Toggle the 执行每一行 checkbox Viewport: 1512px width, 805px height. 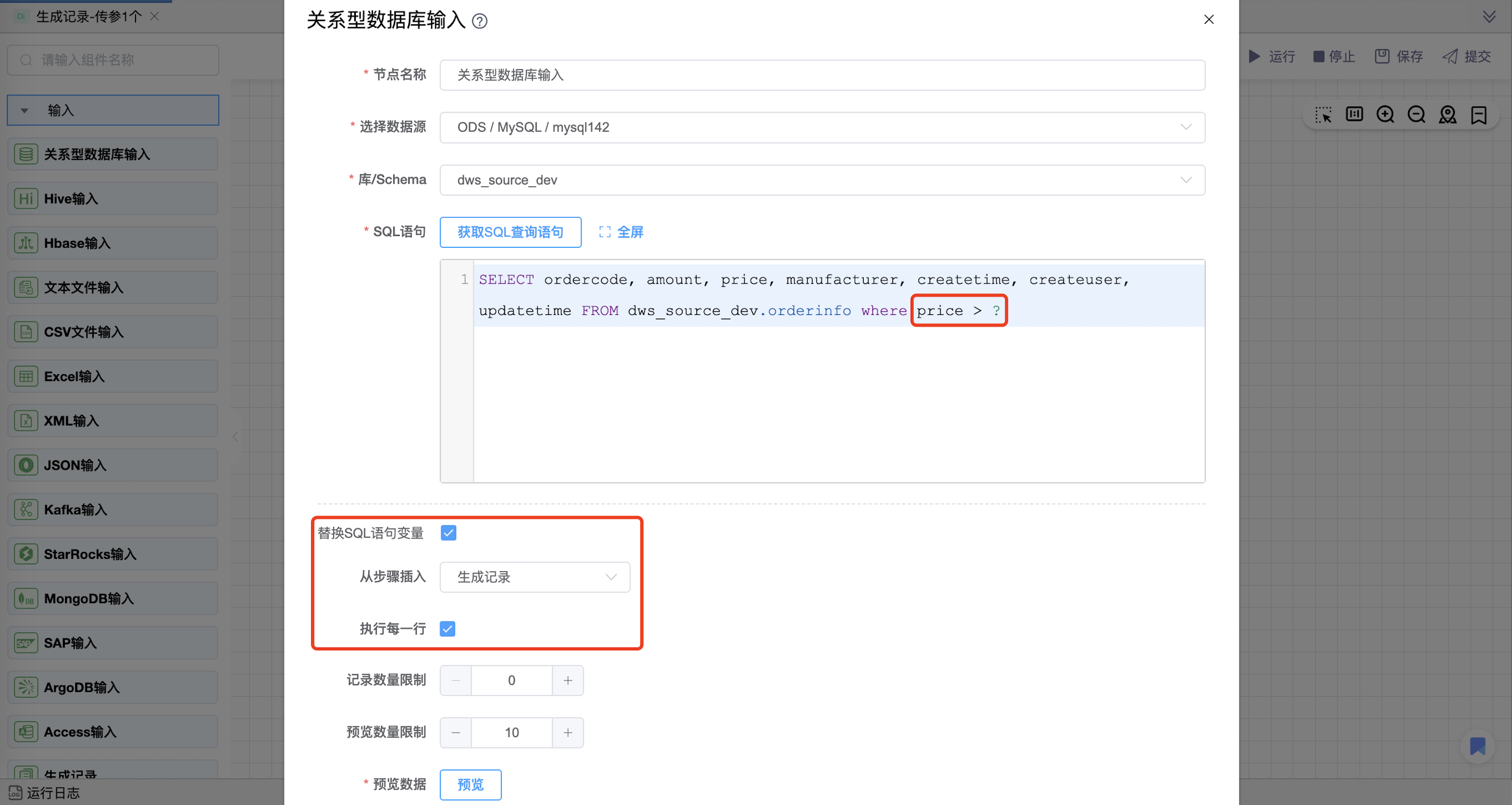447,628
